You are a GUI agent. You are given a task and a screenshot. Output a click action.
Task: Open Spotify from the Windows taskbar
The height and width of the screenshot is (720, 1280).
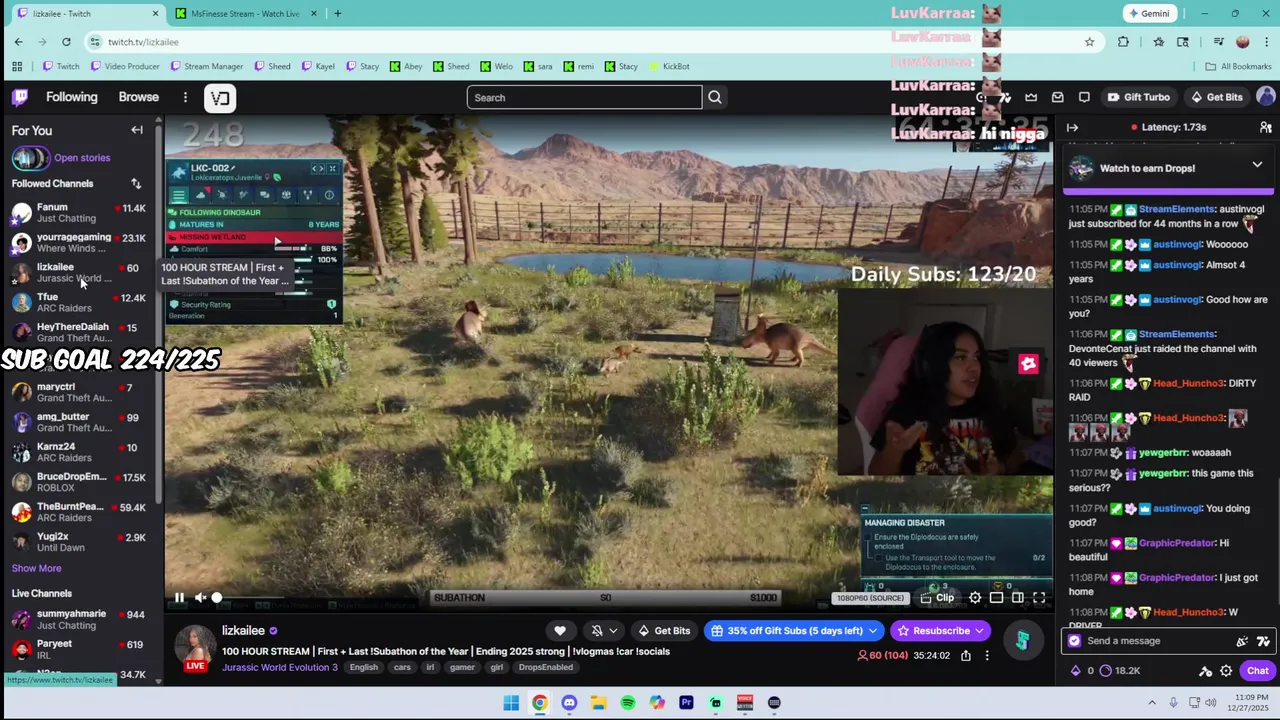628,703
